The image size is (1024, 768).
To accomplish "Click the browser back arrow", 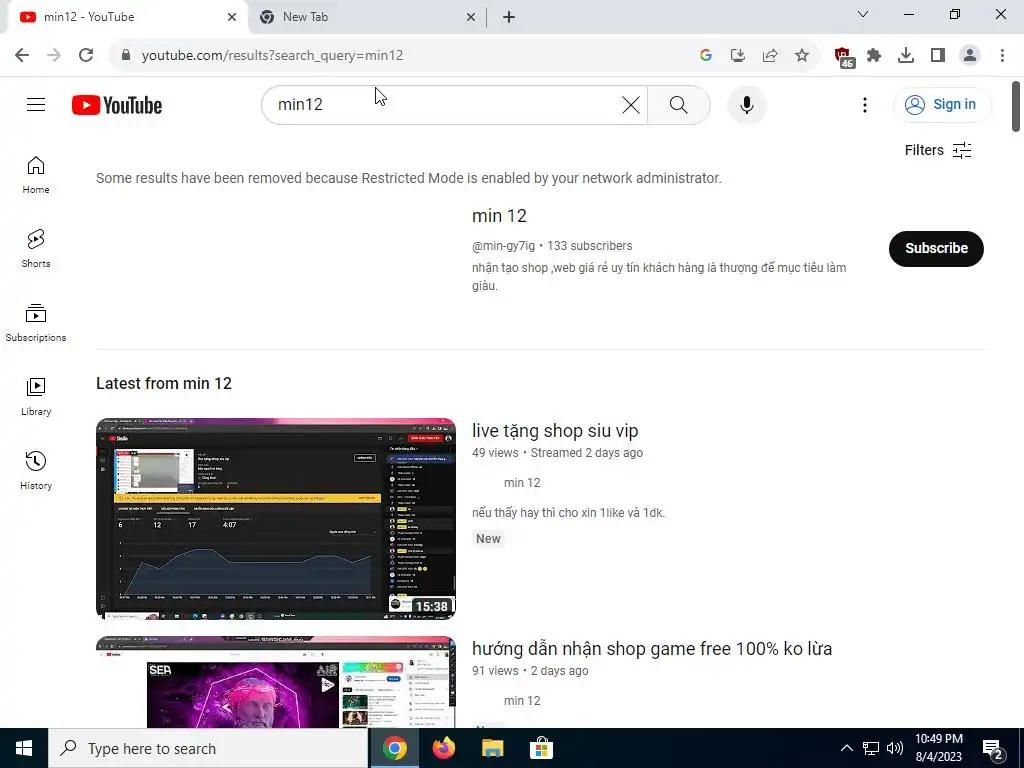I will click(22, 55).
